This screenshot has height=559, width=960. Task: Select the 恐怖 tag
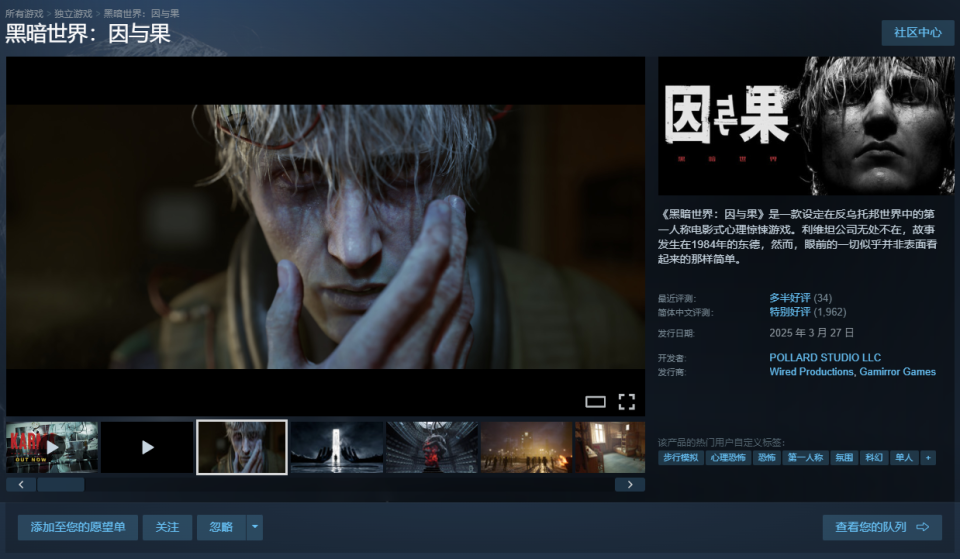click(x=767, y=457)
